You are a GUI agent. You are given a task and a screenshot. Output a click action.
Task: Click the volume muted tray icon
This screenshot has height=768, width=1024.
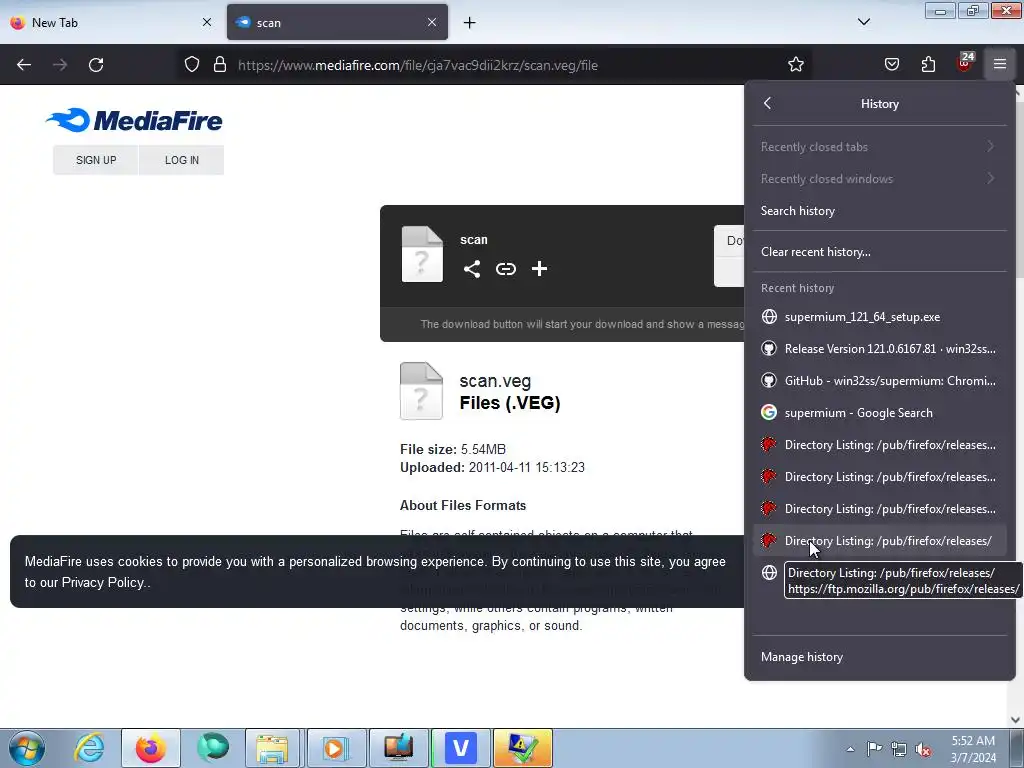tap(923, 750)
